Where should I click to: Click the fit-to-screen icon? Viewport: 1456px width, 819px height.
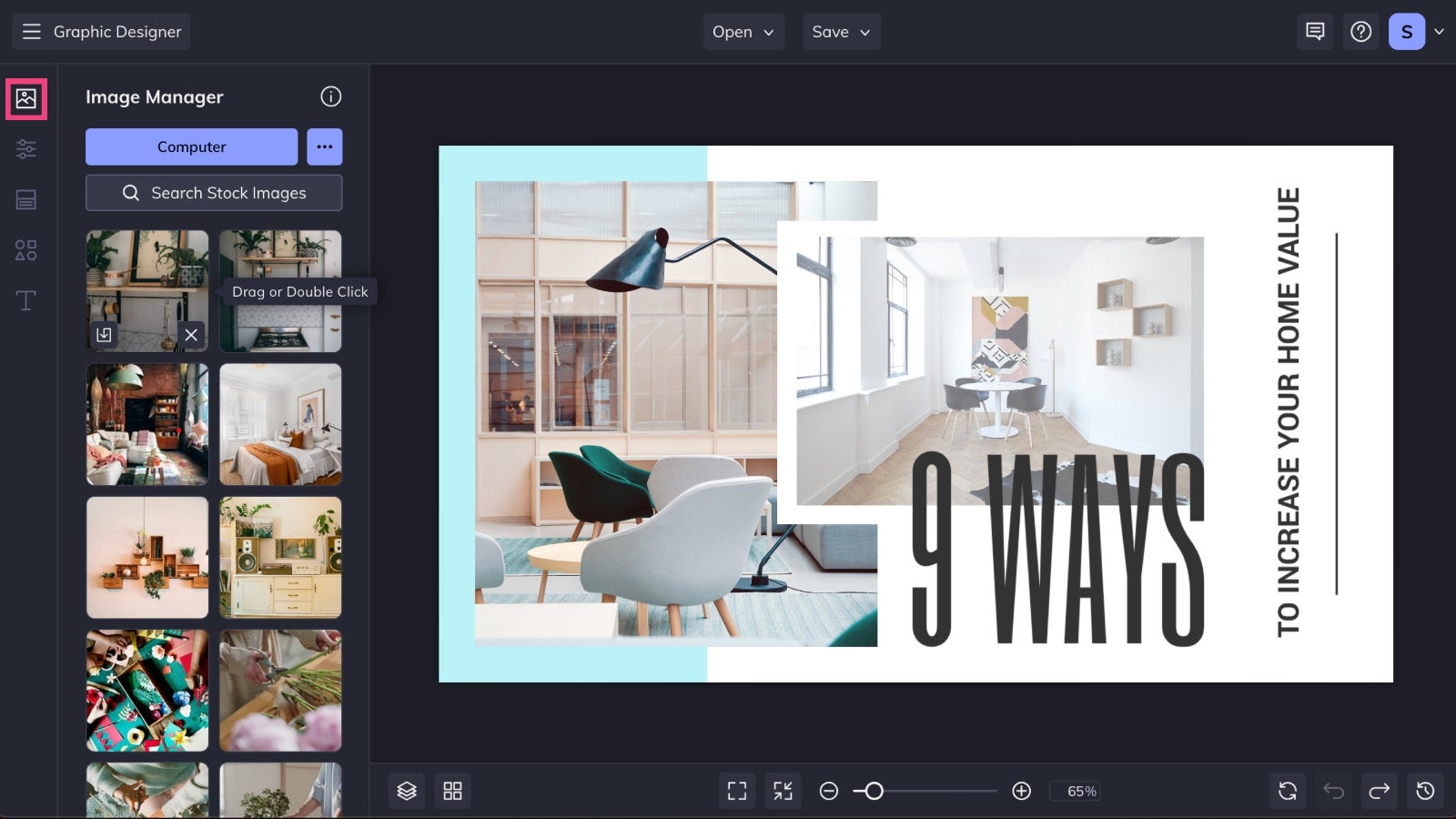click(x=737, y=791)
